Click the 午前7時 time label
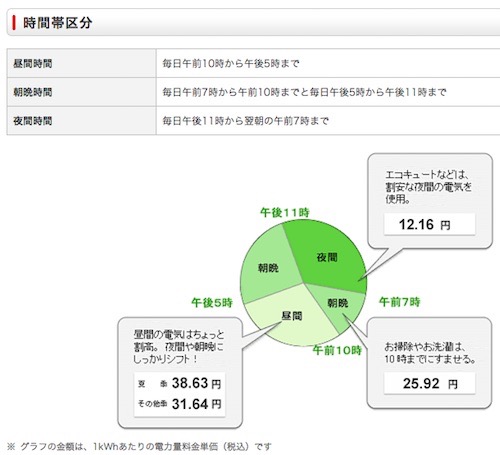The image size is (500, 455). point(400,302)
